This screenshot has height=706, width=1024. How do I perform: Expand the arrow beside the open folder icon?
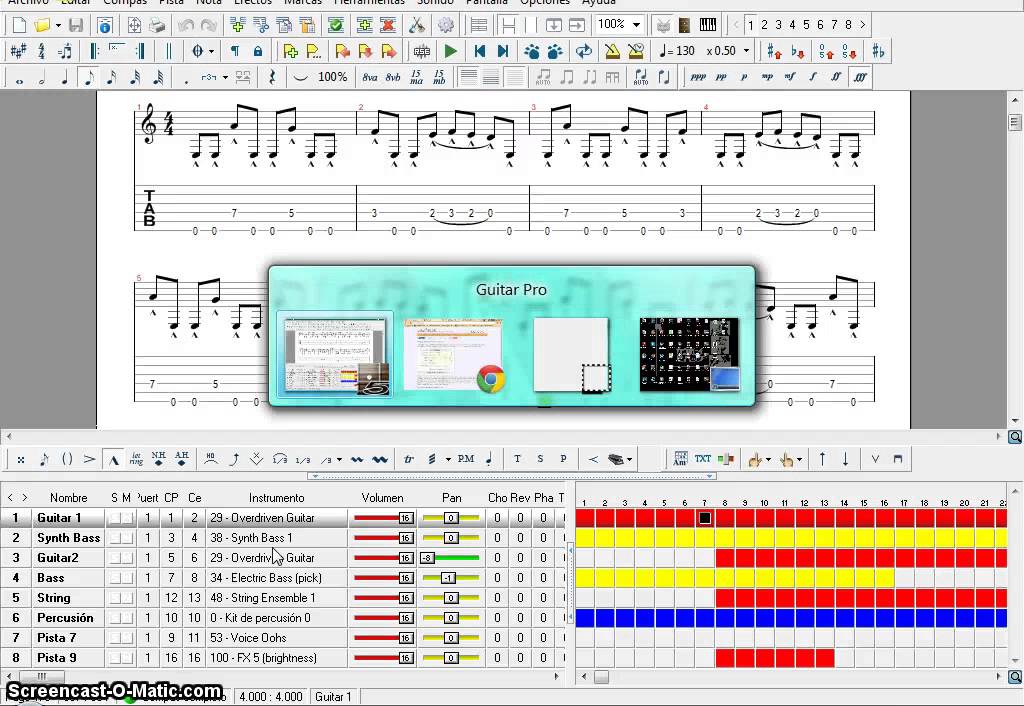coord(58,25)
